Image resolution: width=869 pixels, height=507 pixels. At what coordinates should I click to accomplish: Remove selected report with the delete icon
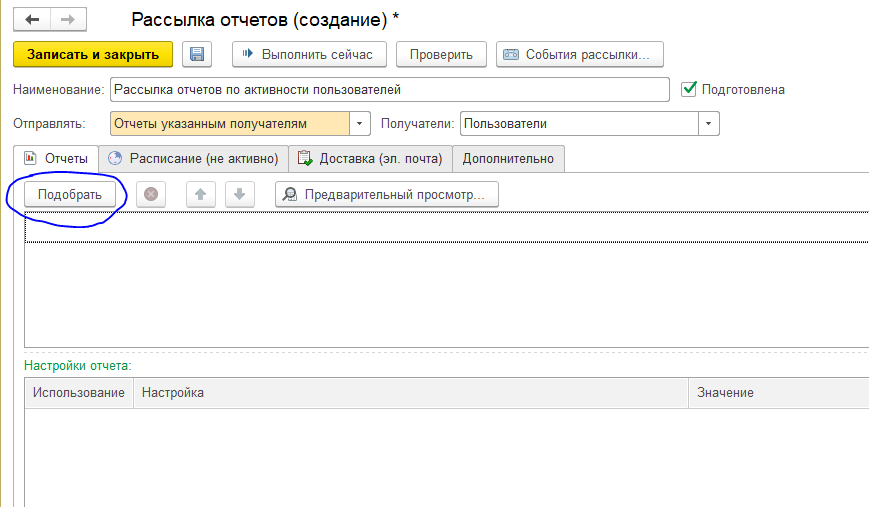coord(151,194)
